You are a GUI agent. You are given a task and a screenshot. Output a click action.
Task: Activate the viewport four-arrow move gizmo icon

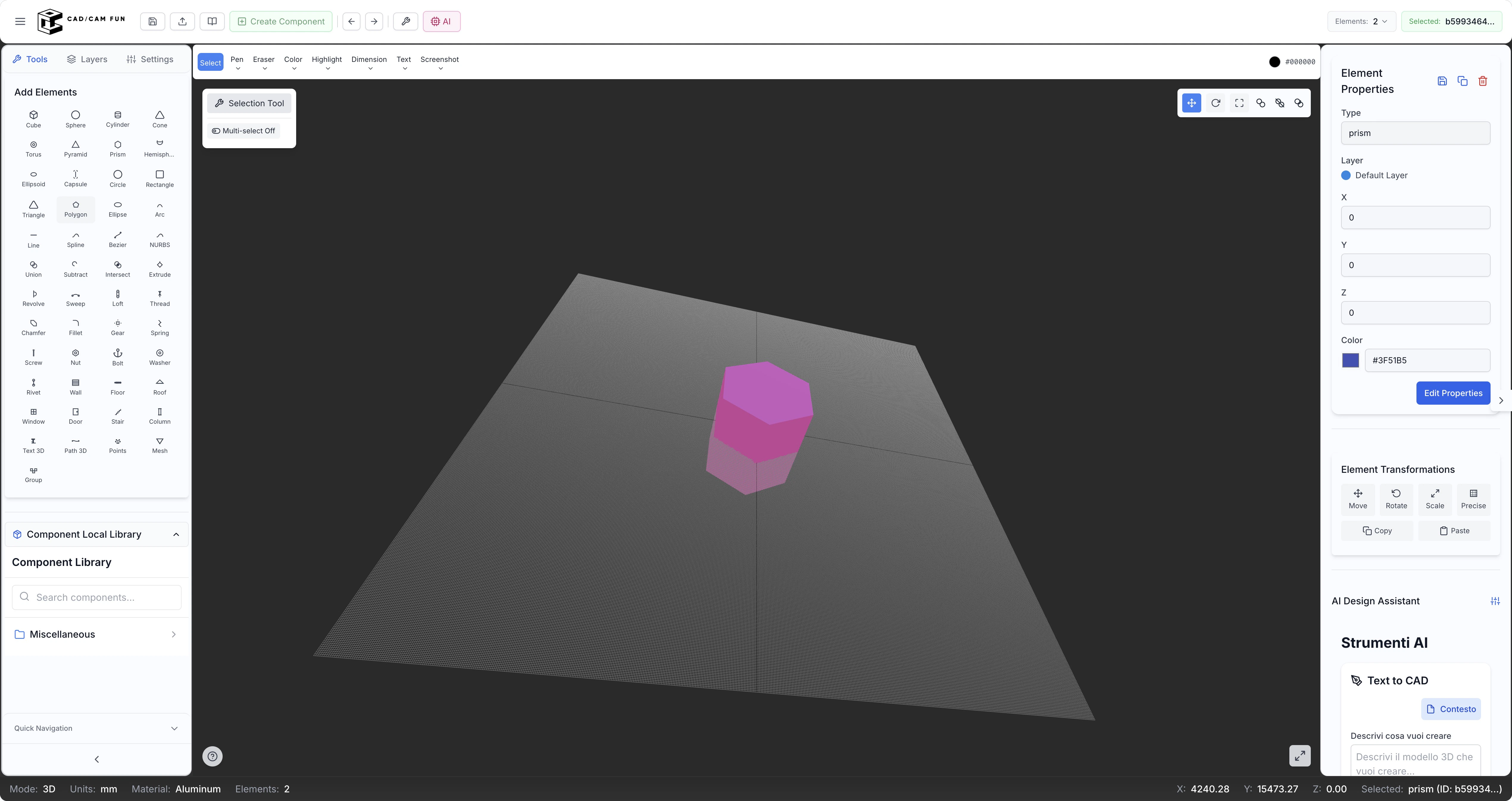[1191, 103]
